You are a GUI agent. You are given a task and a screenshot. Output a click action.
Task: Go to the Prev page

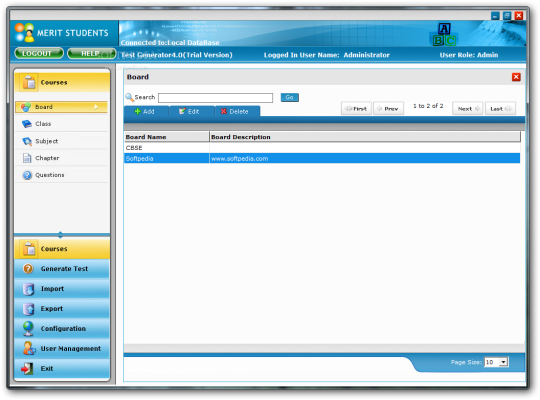[x=388, y=109]
